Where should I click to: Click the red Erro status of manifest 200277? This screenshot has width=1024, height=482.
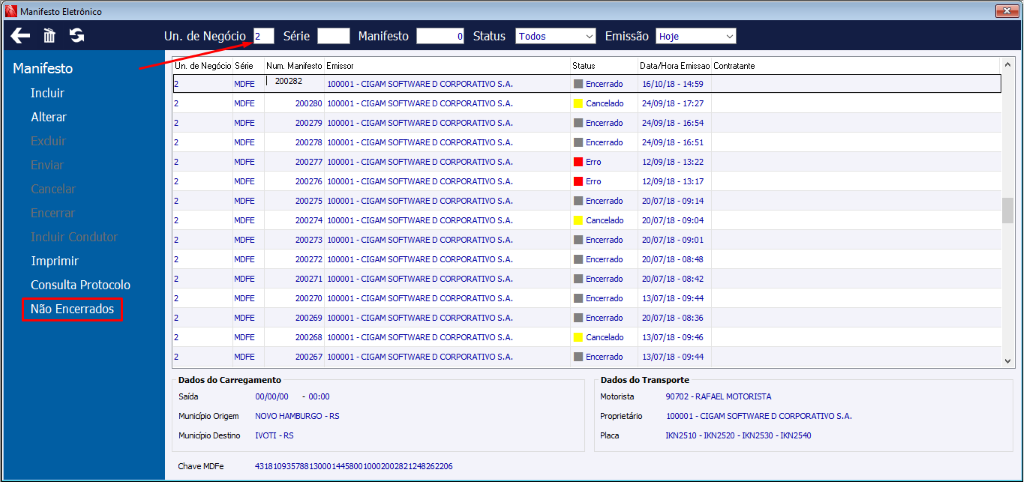coord(588,161)
